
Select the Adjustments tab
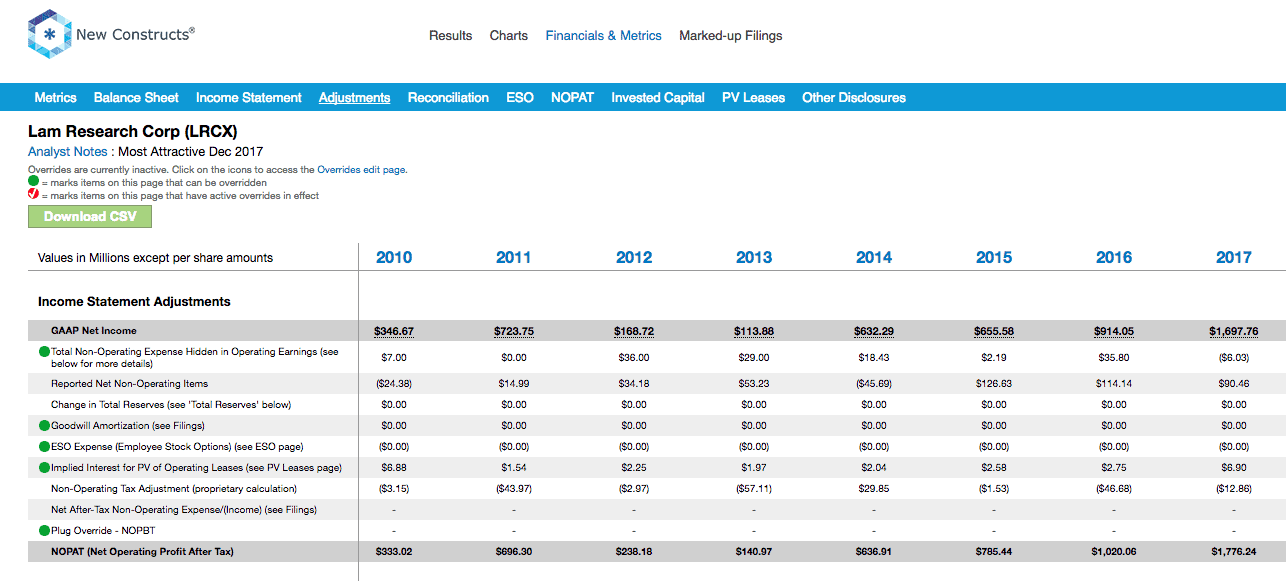click(354, 97)
